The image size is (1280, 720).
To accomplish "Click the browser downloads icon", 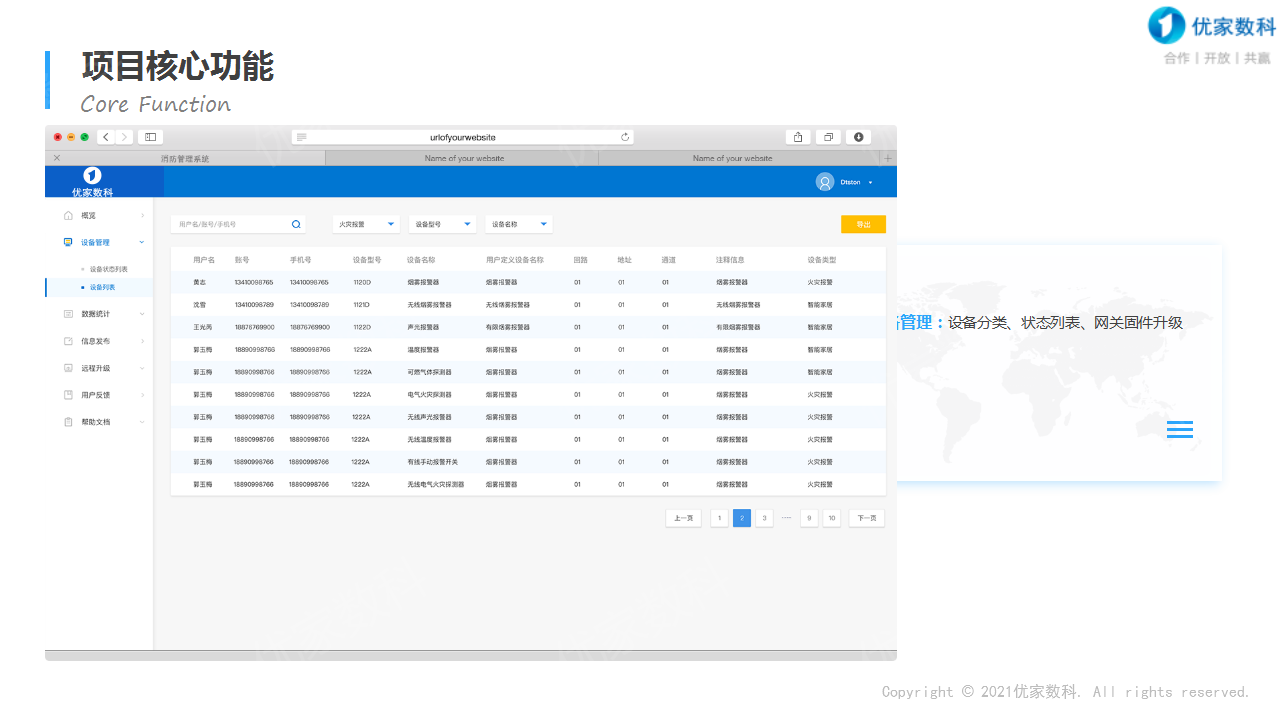I will pyautogui.click(x=859, y=137).
